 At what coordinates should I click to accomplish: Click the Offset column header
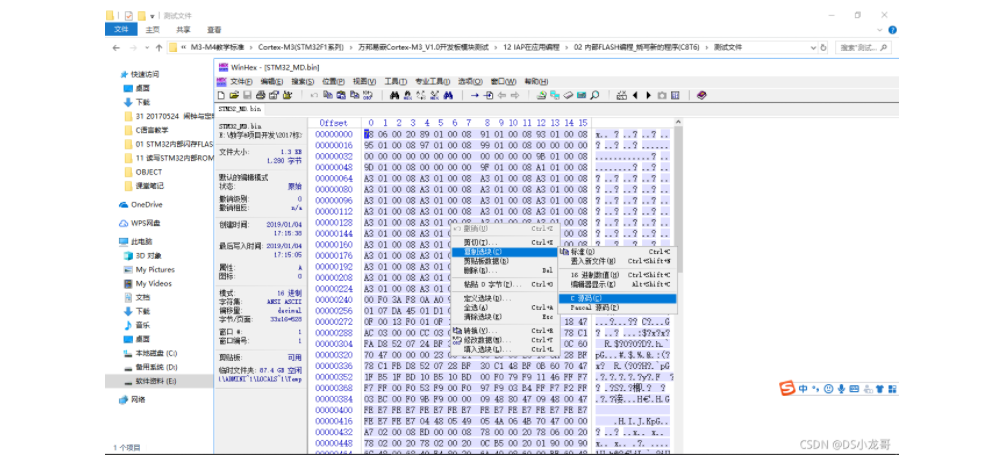(334, 123)
